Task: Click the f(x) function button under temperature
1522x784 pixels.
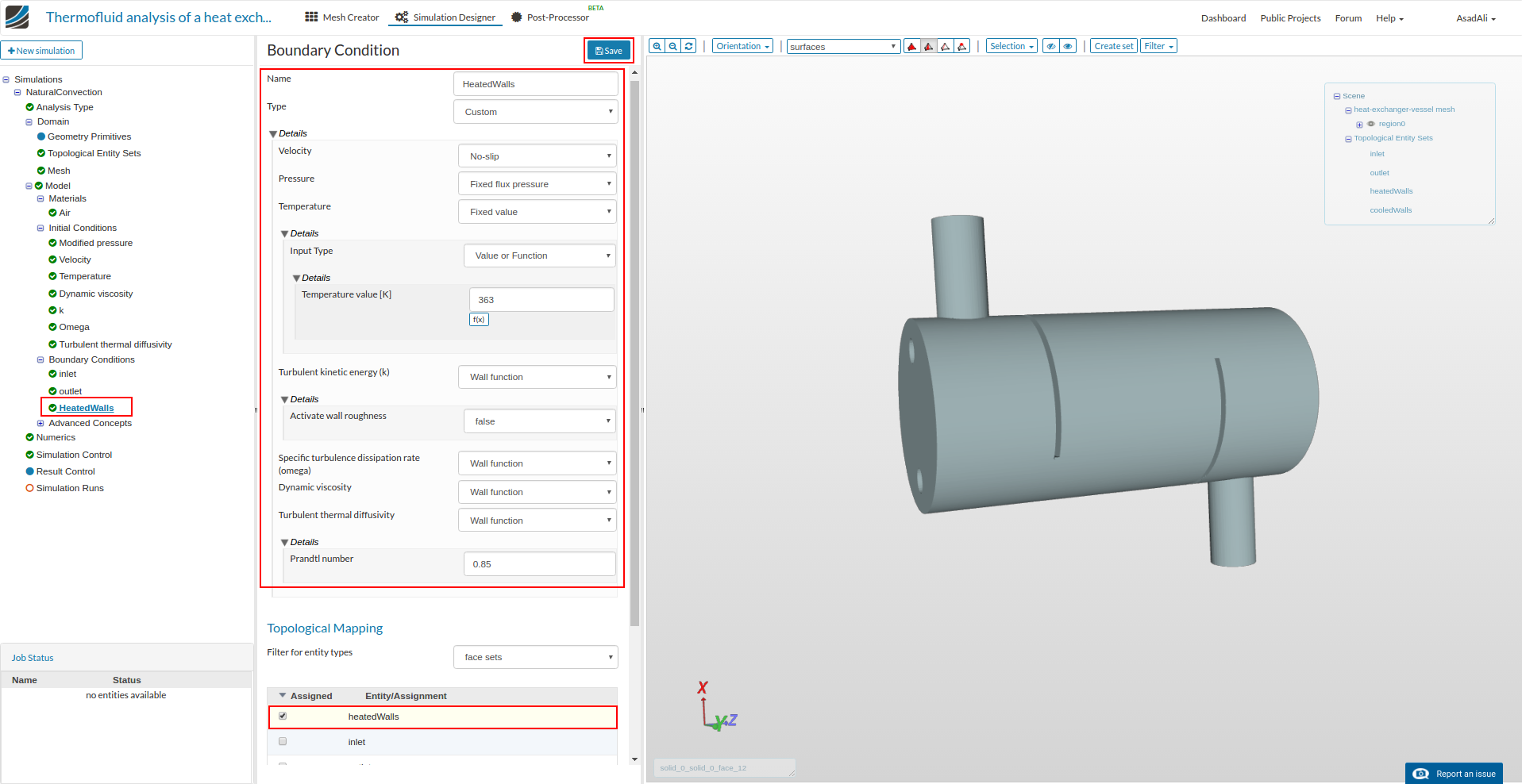Action: [479, 320]
